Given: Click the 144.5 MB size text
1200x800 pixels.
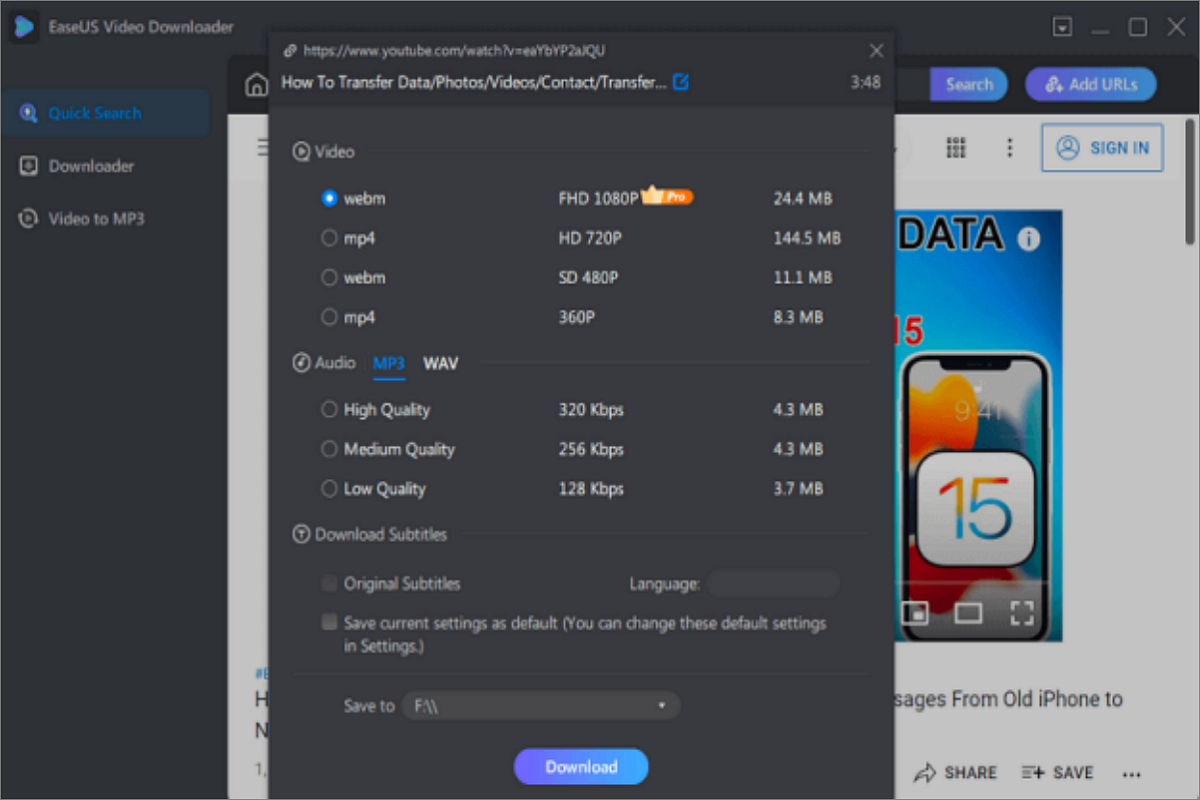Looking at the screenshot, I should point(807,238).
